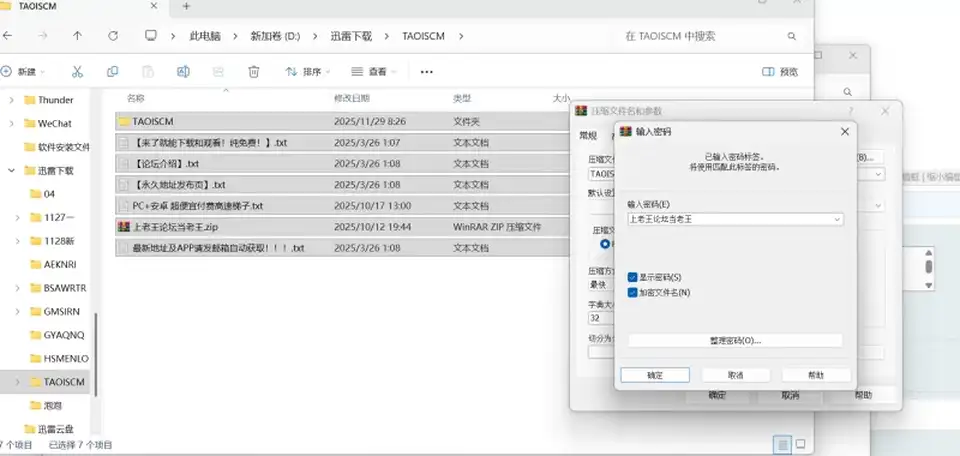Click the Cut scissors icon in Explorer toolbar
960x456 pixels.
tap(77, 72)
